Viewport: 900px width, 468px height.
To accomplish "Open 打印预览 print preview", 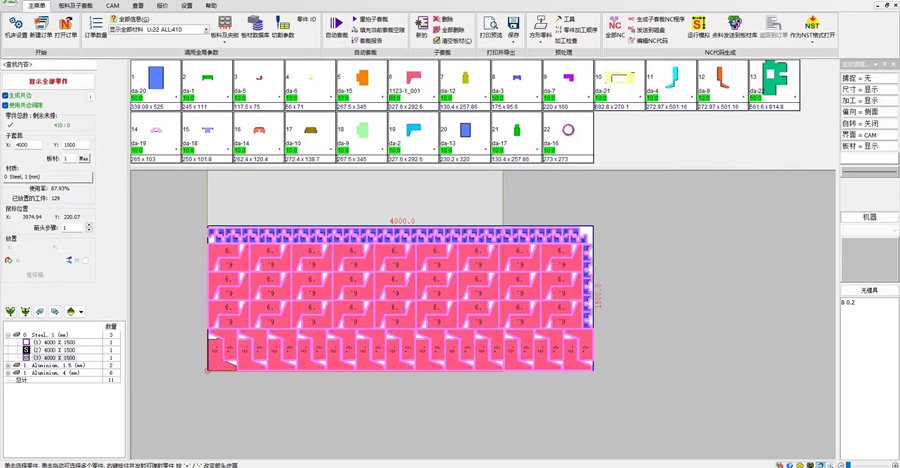I will point(491,28).
